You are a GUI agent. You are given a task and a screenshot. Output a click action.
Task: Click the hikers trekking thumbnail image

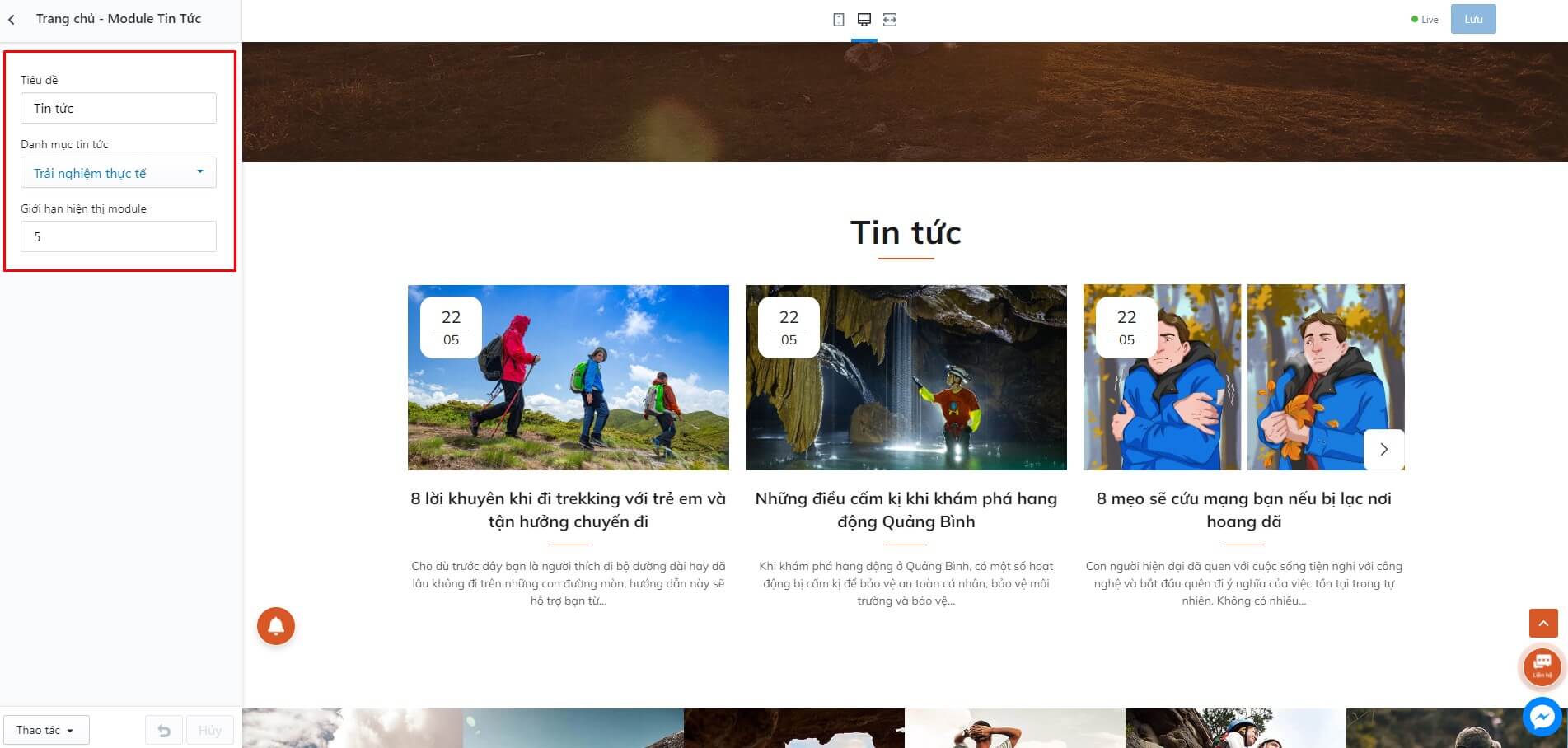click(x=569, y=378)
